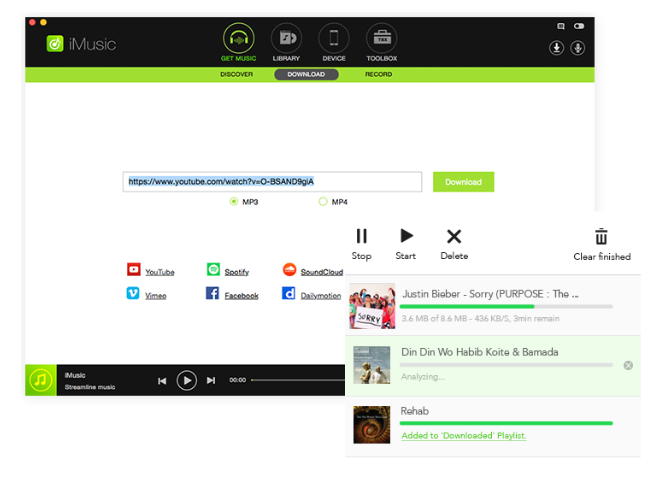Open the YouTube link
Screen dimensions: 666x478
coord(160,272)
